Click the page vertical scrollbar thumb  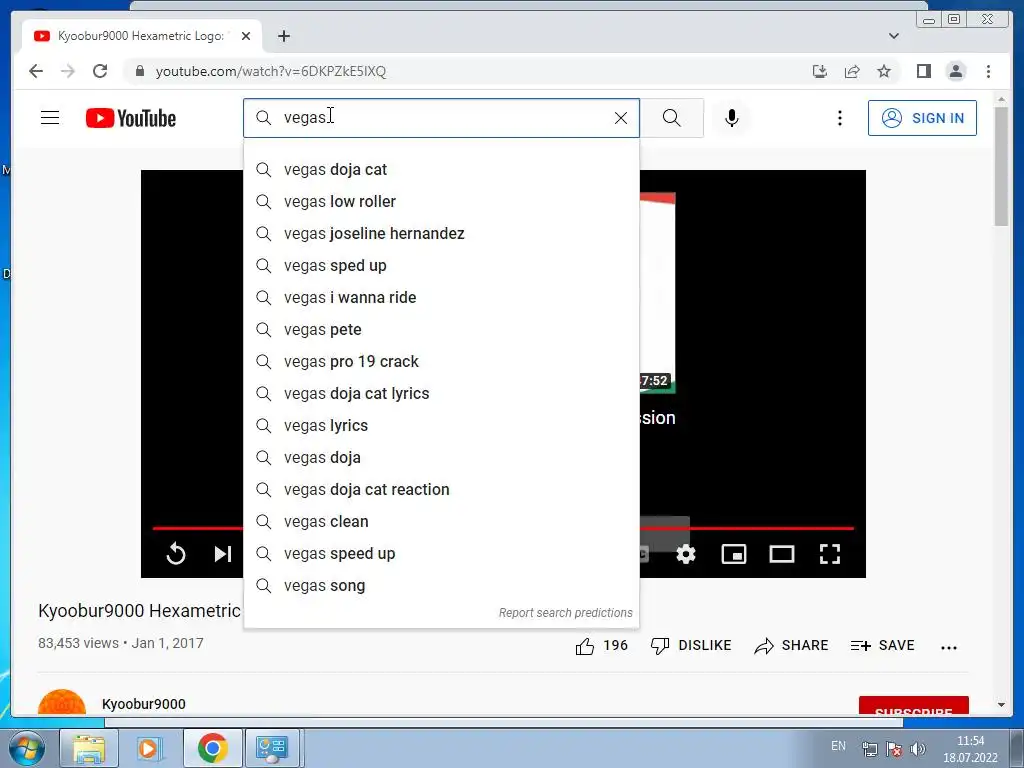click(x=1001, y=167)
